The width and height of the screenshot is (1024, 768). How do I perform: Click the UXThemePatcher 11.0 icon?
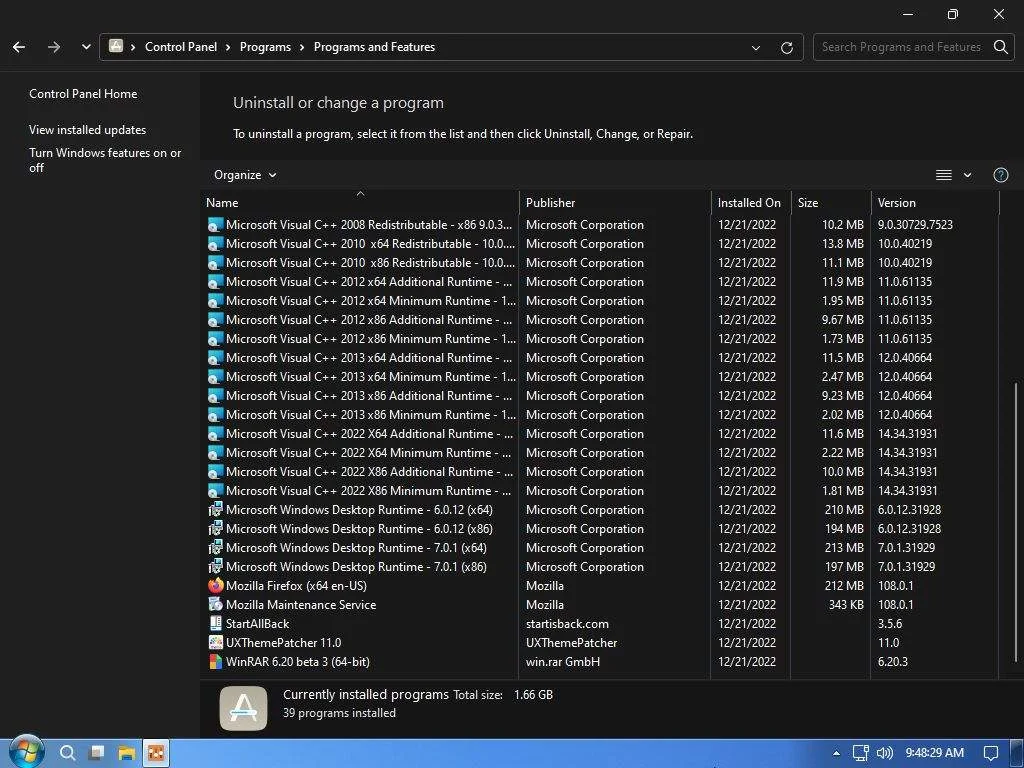tap(216, 642)
